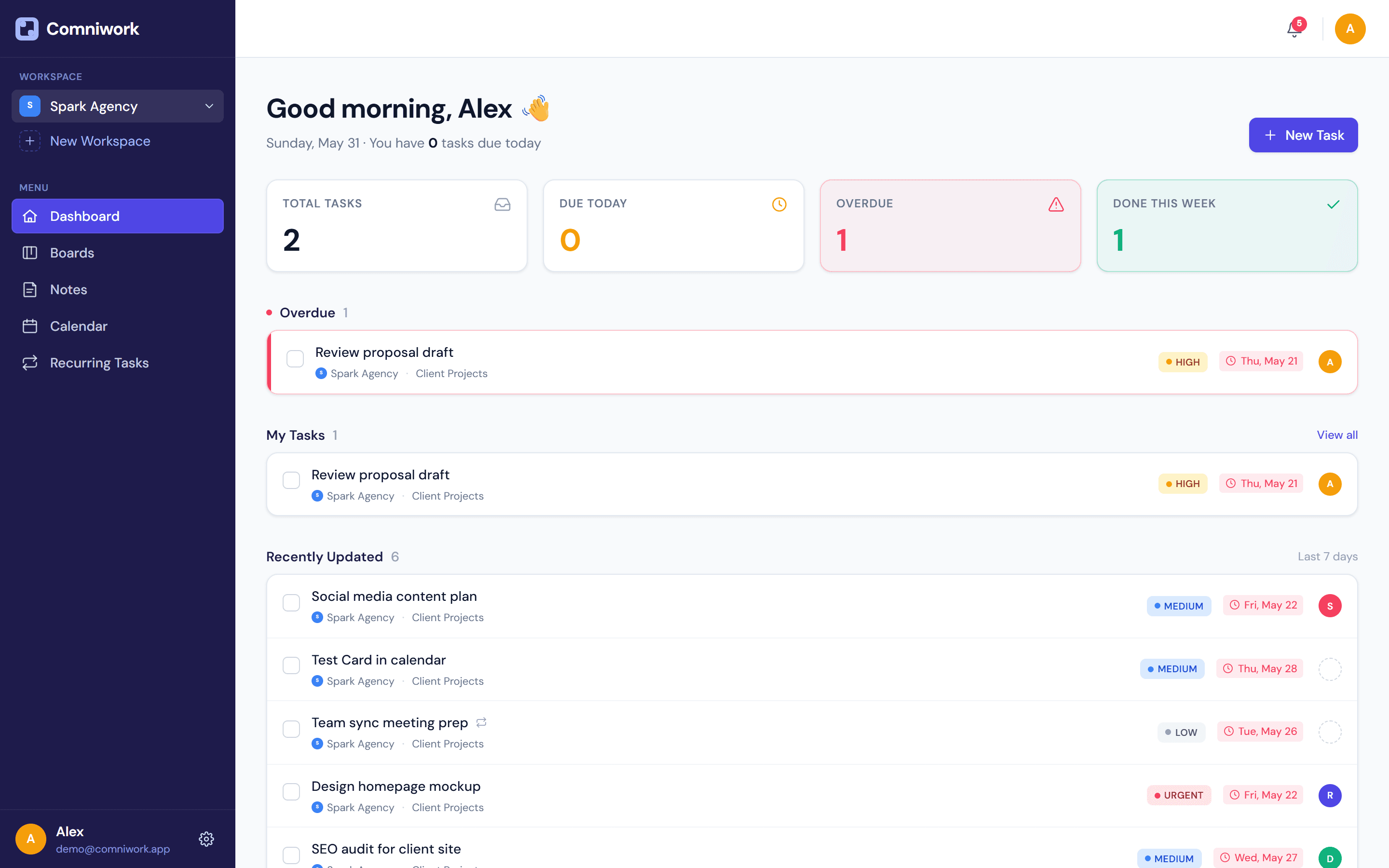The image size is (1389, 868).
Task: Click the Calendar icon in sidebar
Action: (30, 326)
